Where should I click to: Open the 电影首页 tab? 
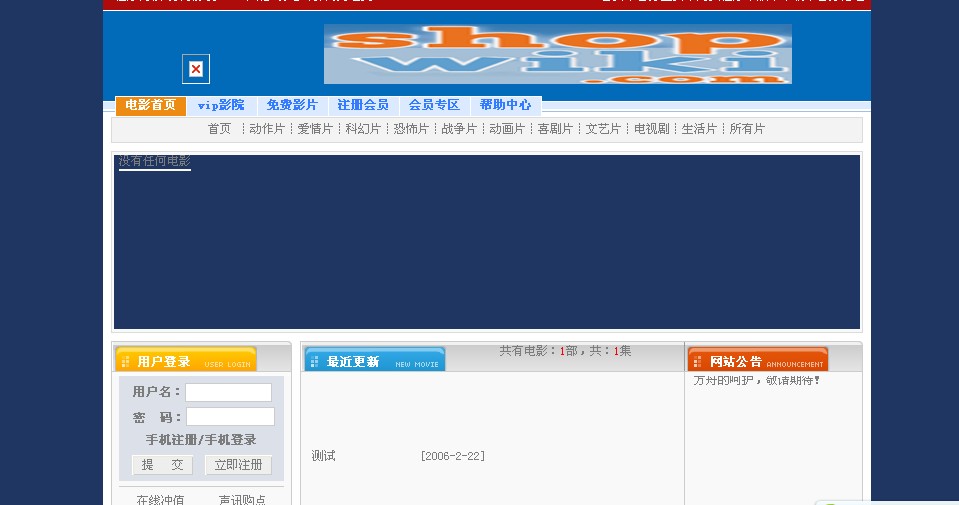coord(150,105)
